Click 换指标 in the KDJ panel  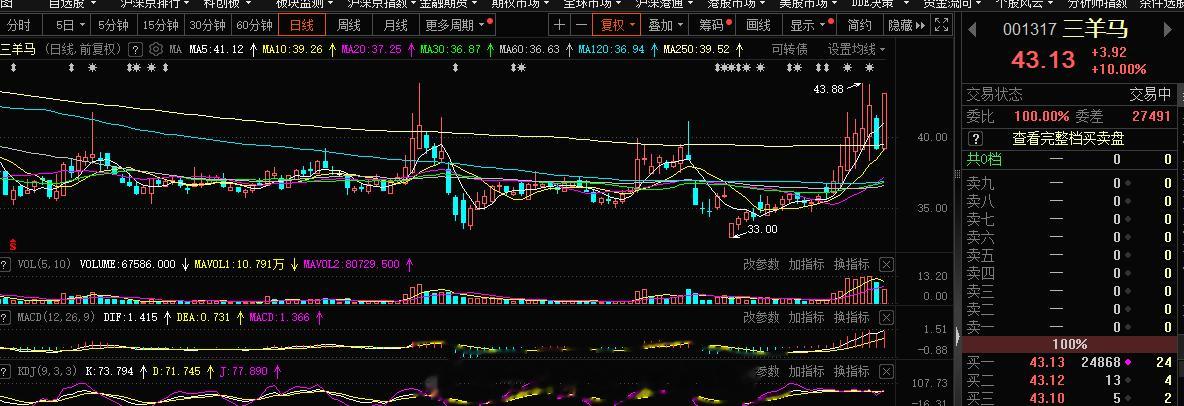(852, 371)
